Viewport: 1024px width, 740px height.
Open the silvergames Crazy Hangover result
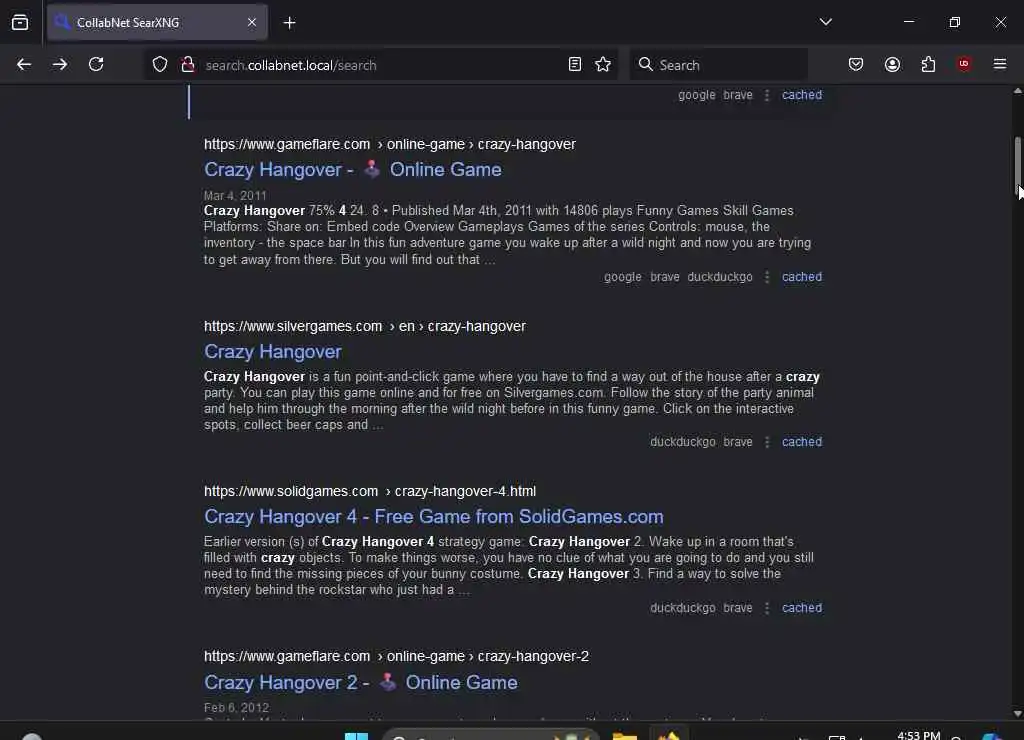[x=273, y=352]
